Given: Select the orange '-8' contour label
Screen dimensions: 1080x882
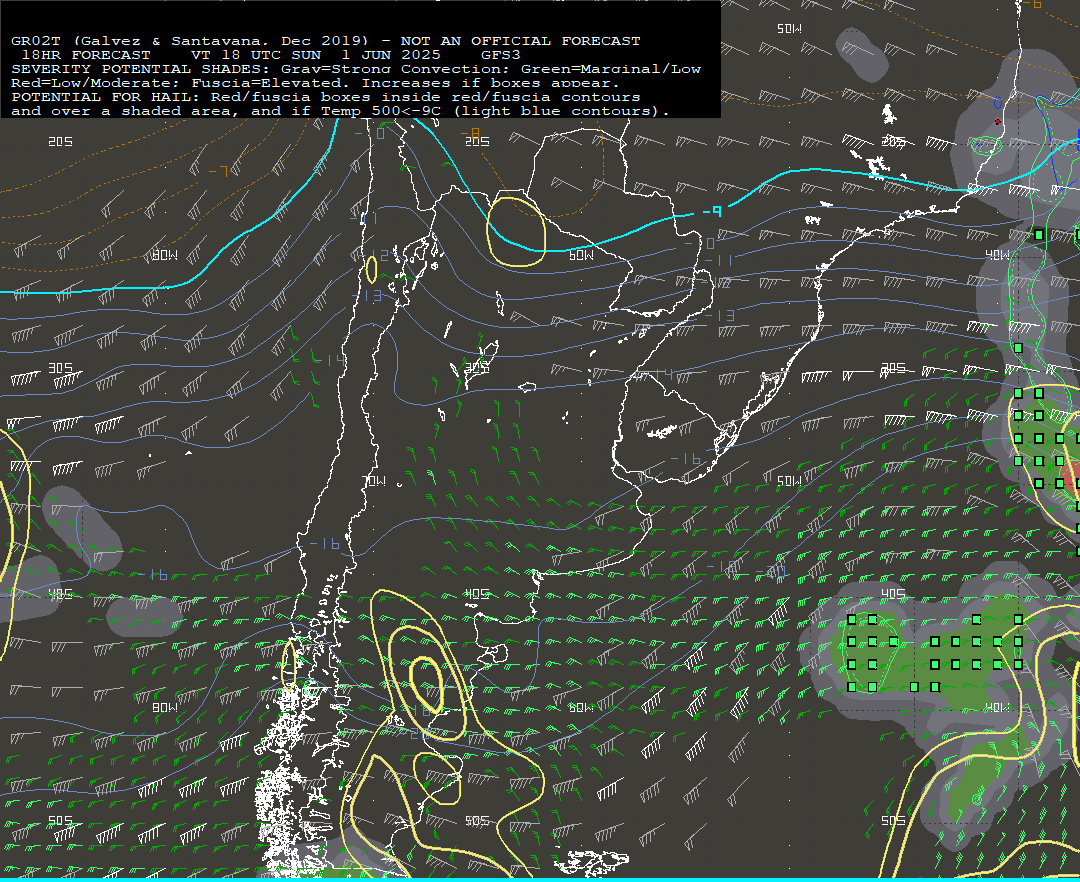Looking at the screenshot, I should [x=470, y=132].
